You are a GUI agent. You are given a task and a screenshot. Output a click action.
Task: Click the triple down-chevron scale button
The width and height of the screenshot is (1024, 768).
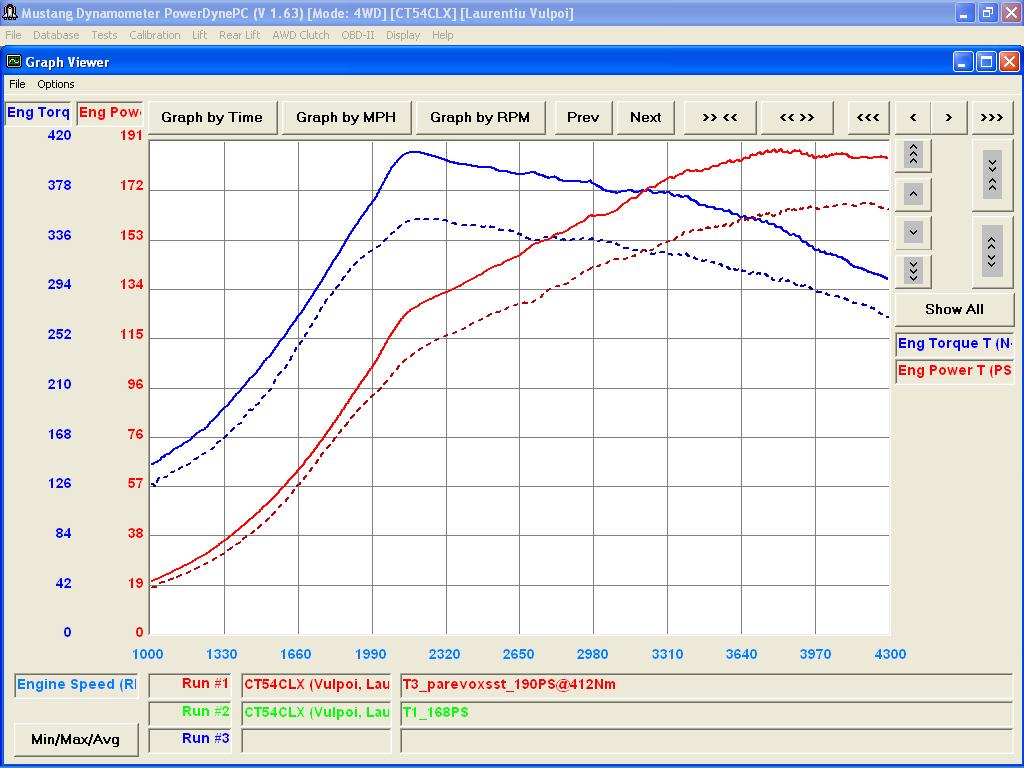point(913,270)
